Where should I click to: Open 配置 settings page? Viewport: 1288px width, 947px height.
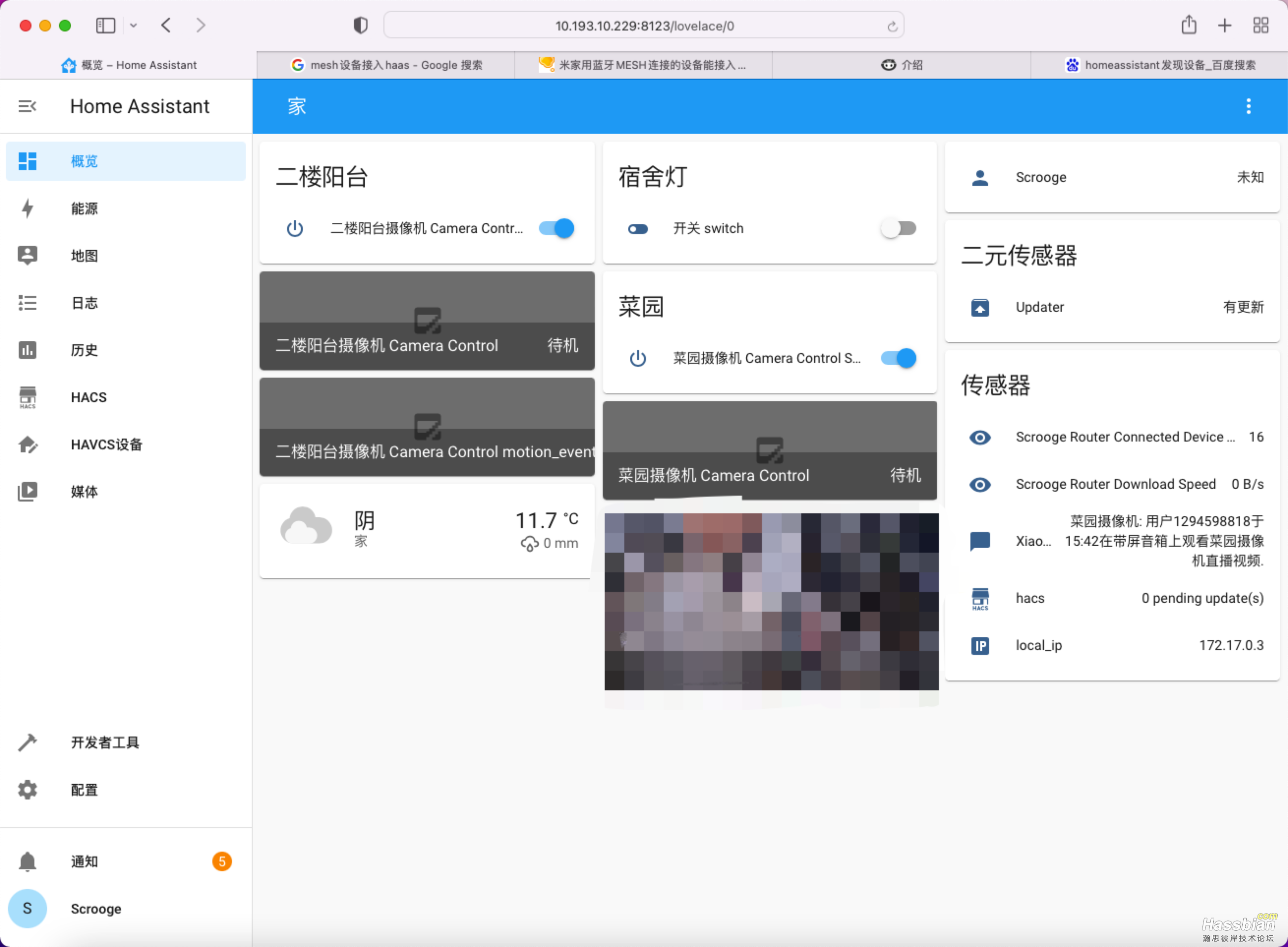point(83,789)
